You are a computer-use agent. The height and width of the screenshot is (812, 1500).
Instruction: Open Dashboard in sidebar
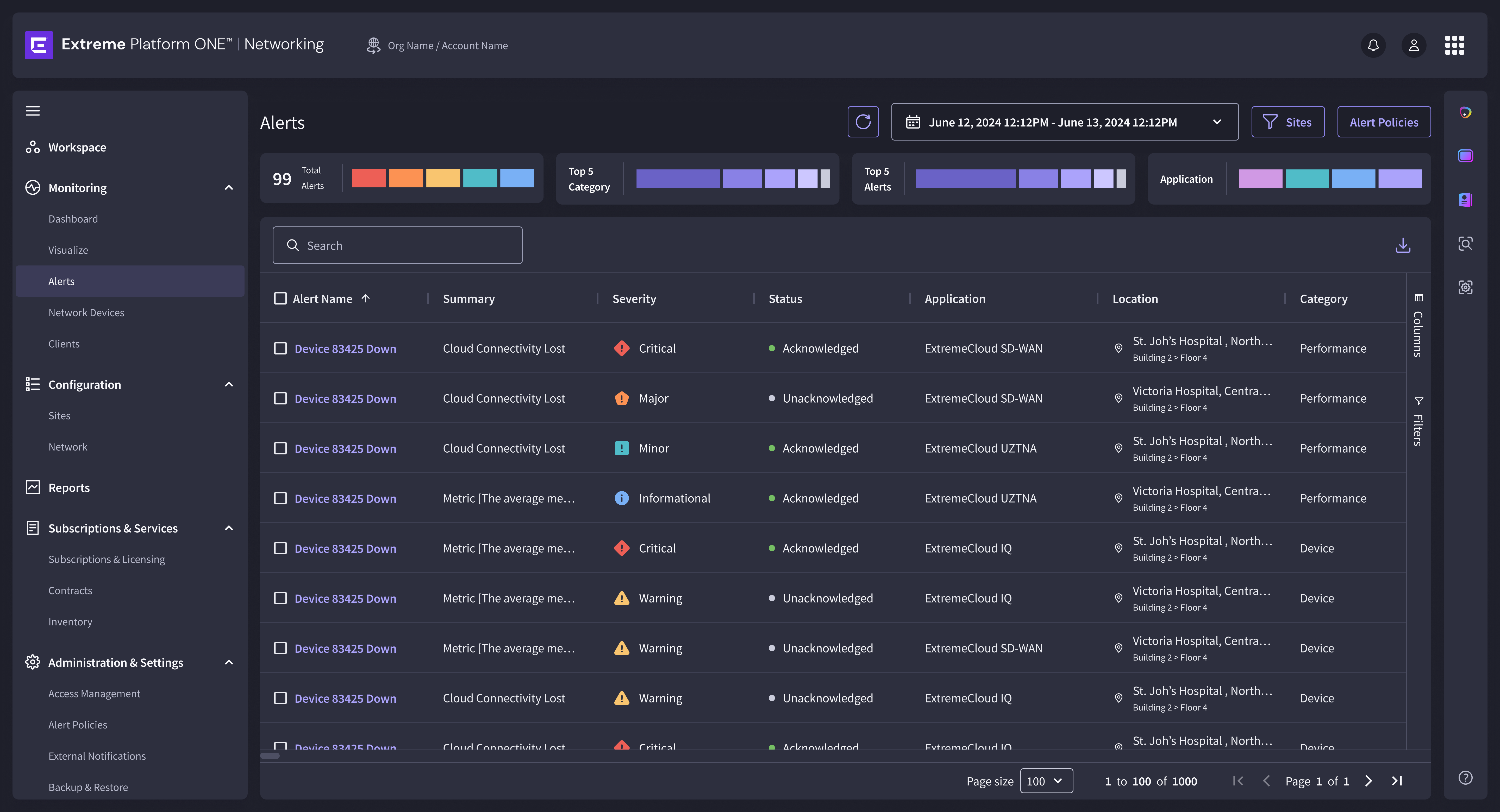[73, 219]
